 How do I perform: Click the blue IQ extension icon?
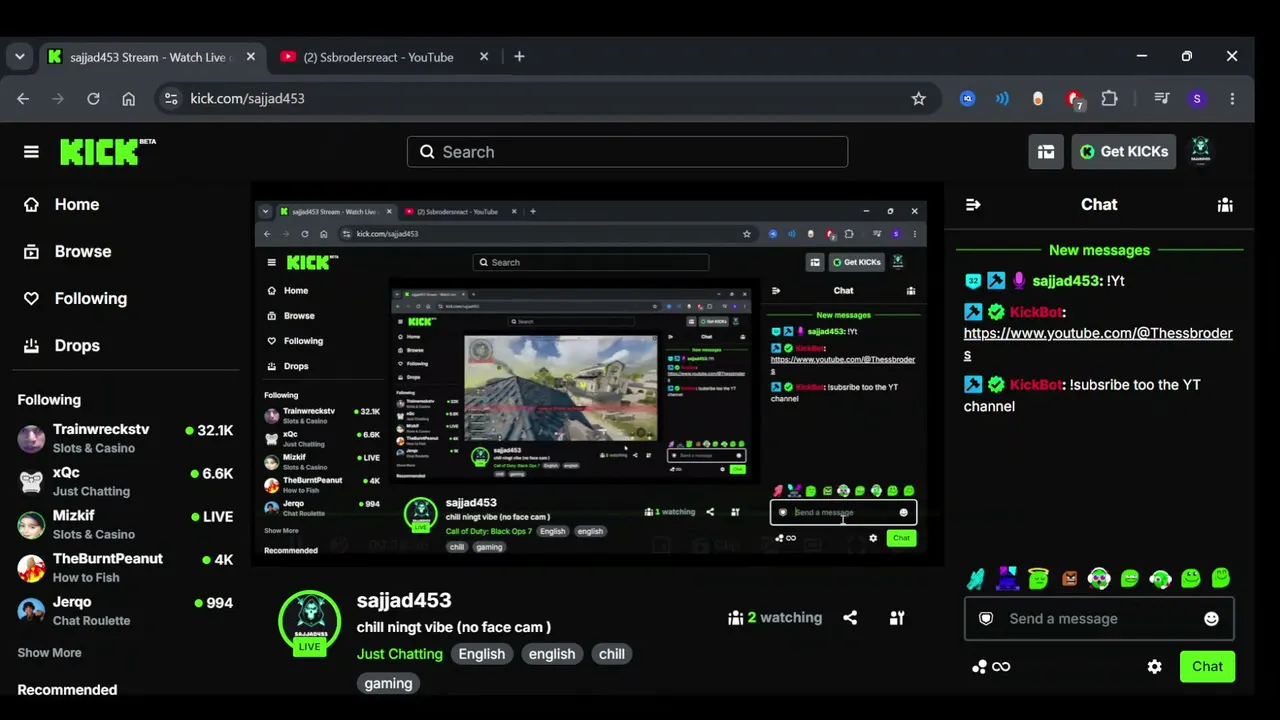point(967,98)
